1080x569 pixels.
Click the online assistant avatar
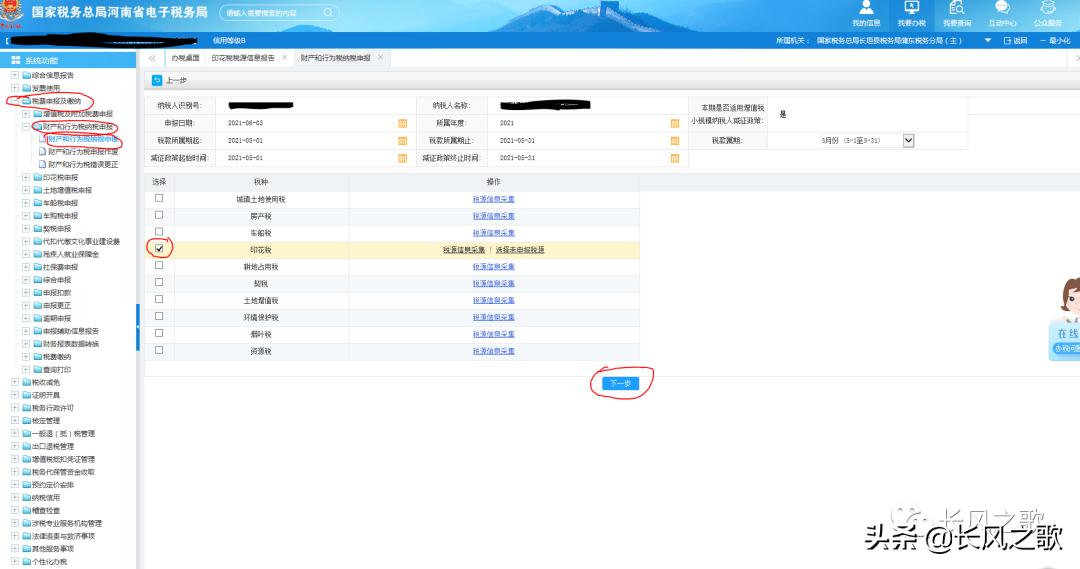coord(1069,300)
